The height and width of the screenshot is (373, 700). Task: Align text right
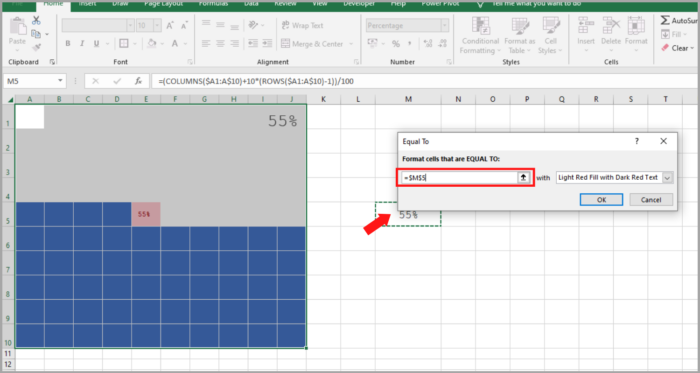pyautogui.click(x=234, y=43)
